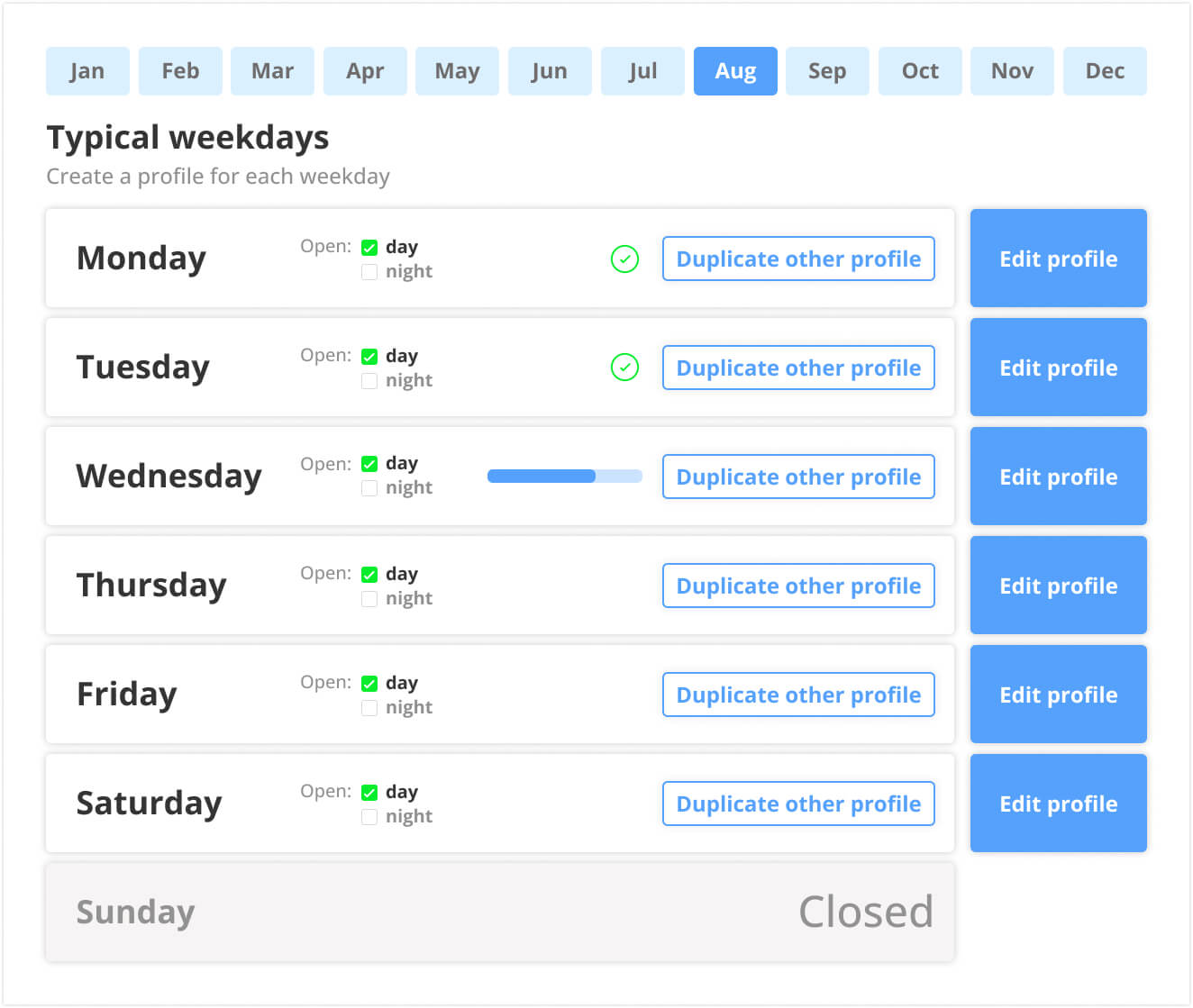1193x1008 pixels.
Task: Switch to the September tab
Action: tap(826, 70)
